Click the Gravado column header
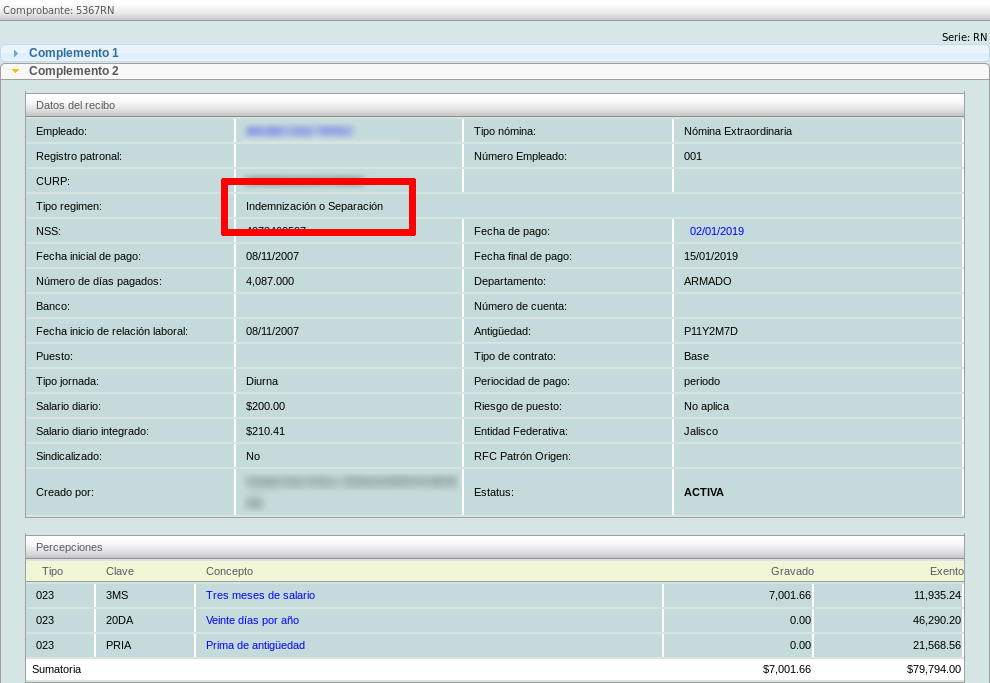 791,571
